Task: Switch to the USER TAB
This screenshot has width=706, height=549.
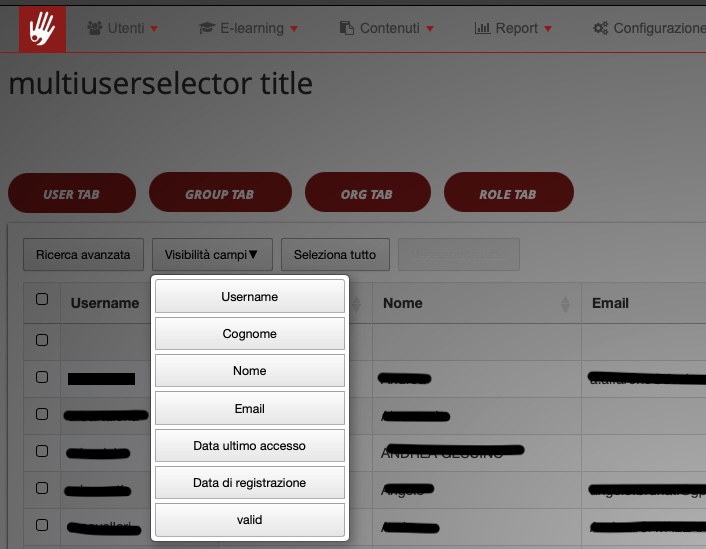Action: [71, 194]
